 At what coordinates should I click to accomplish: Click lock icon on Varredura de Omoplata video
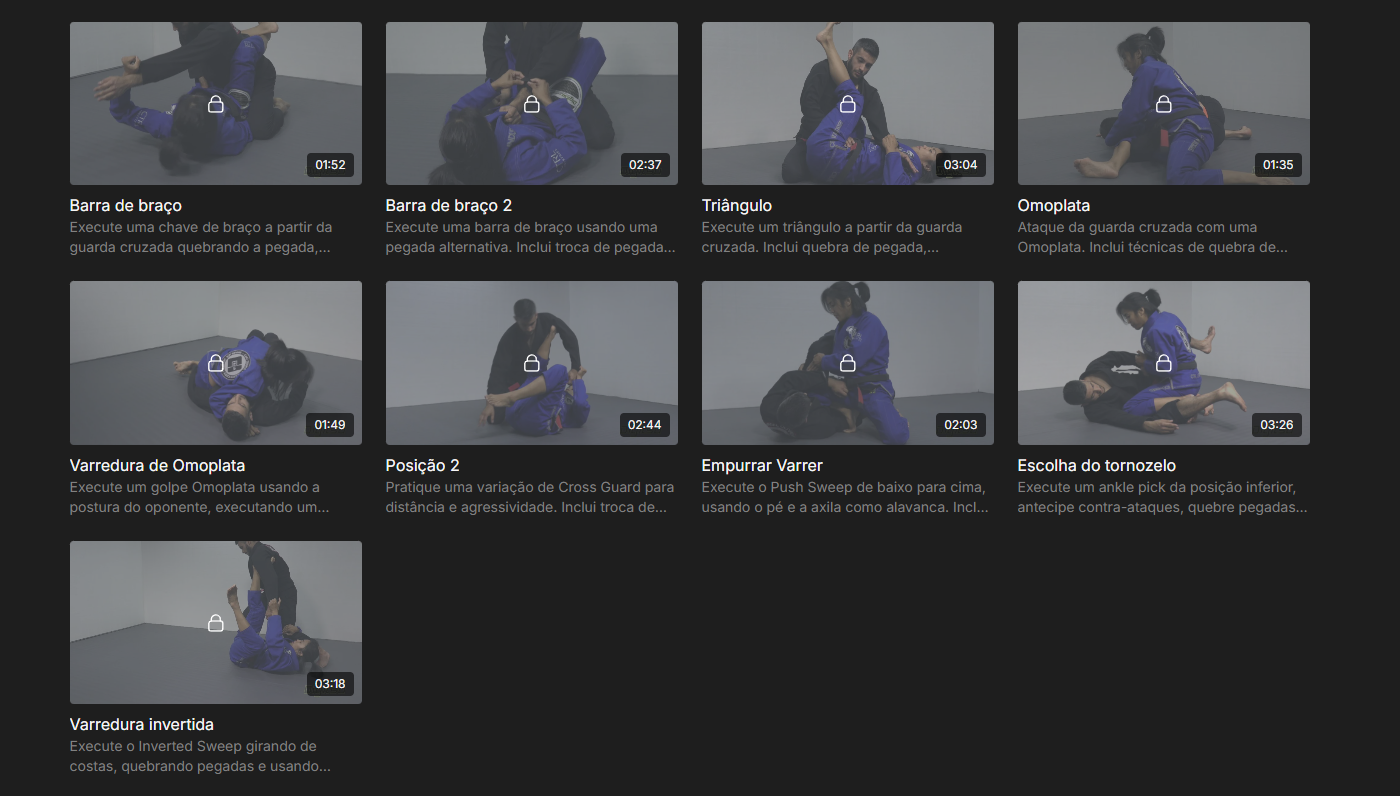coord(215,363)
